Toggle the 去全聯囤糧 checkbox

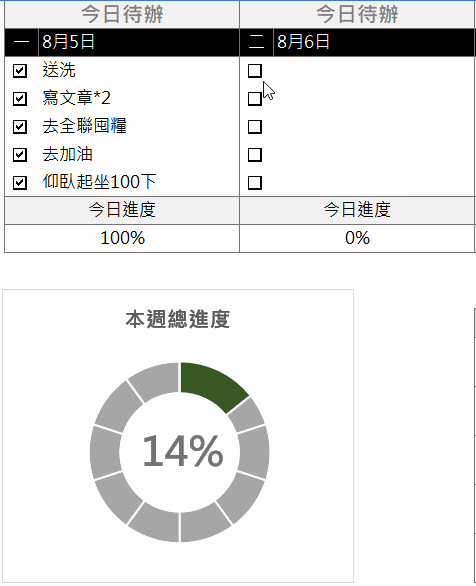(19, 127)
